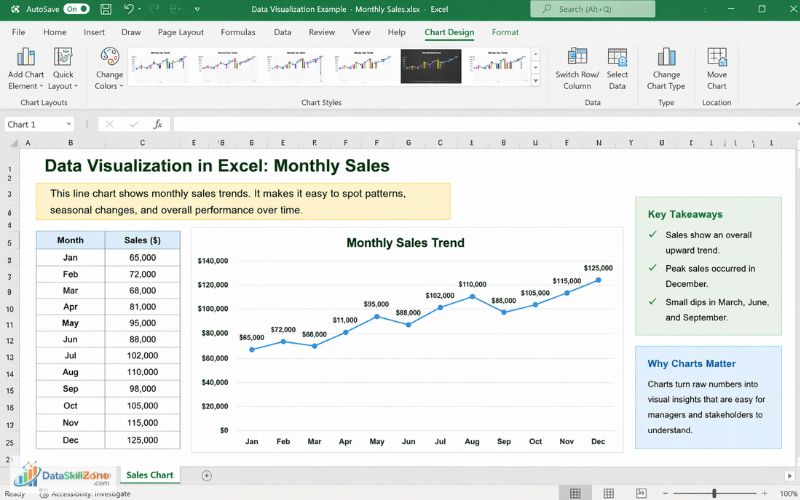Click the Month table header cell
The height and width of the screenshot is (500, 800).
tap(70, 240)
